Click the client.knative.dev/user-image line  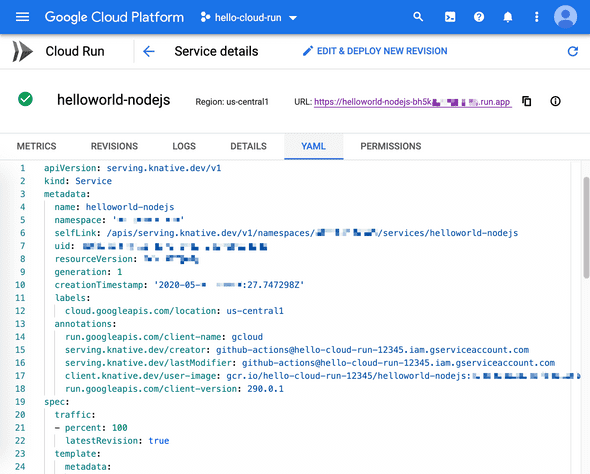322,376
